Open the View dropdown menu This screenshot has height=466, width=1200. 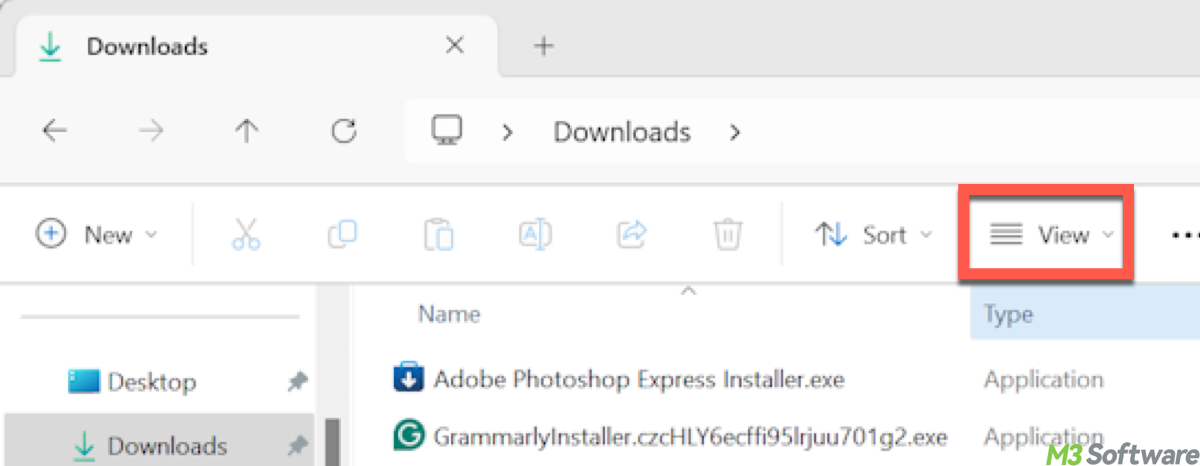pyautogui.click(x=1050, y=235)
